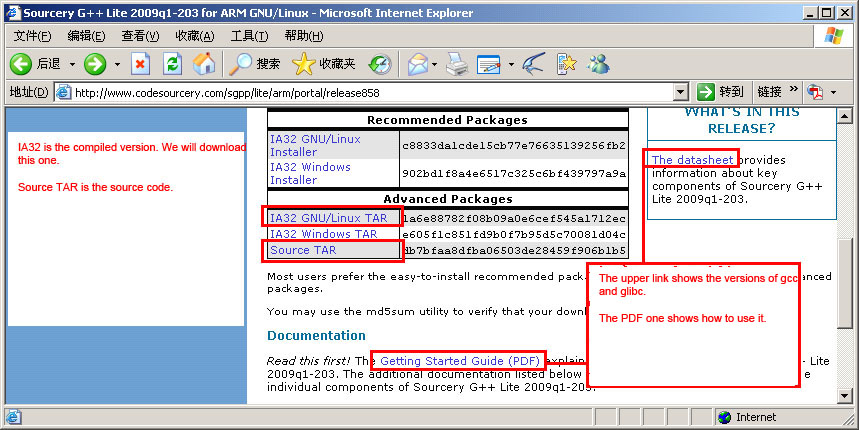Screen dimensions: 859x430
Task: Open IA32 Windows Installer link
Action: pos(310,174)
